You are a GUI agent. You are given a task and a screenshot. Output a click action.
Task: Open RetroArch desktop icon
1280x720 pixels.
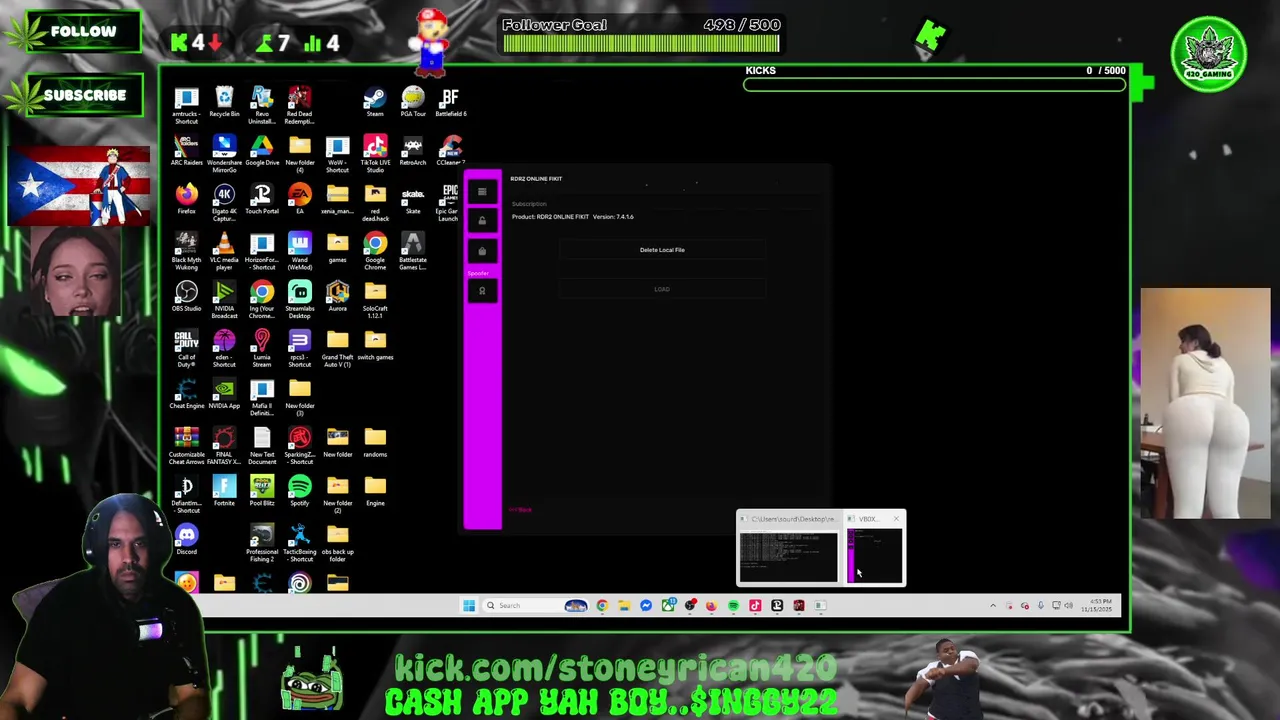click(413, 152)
